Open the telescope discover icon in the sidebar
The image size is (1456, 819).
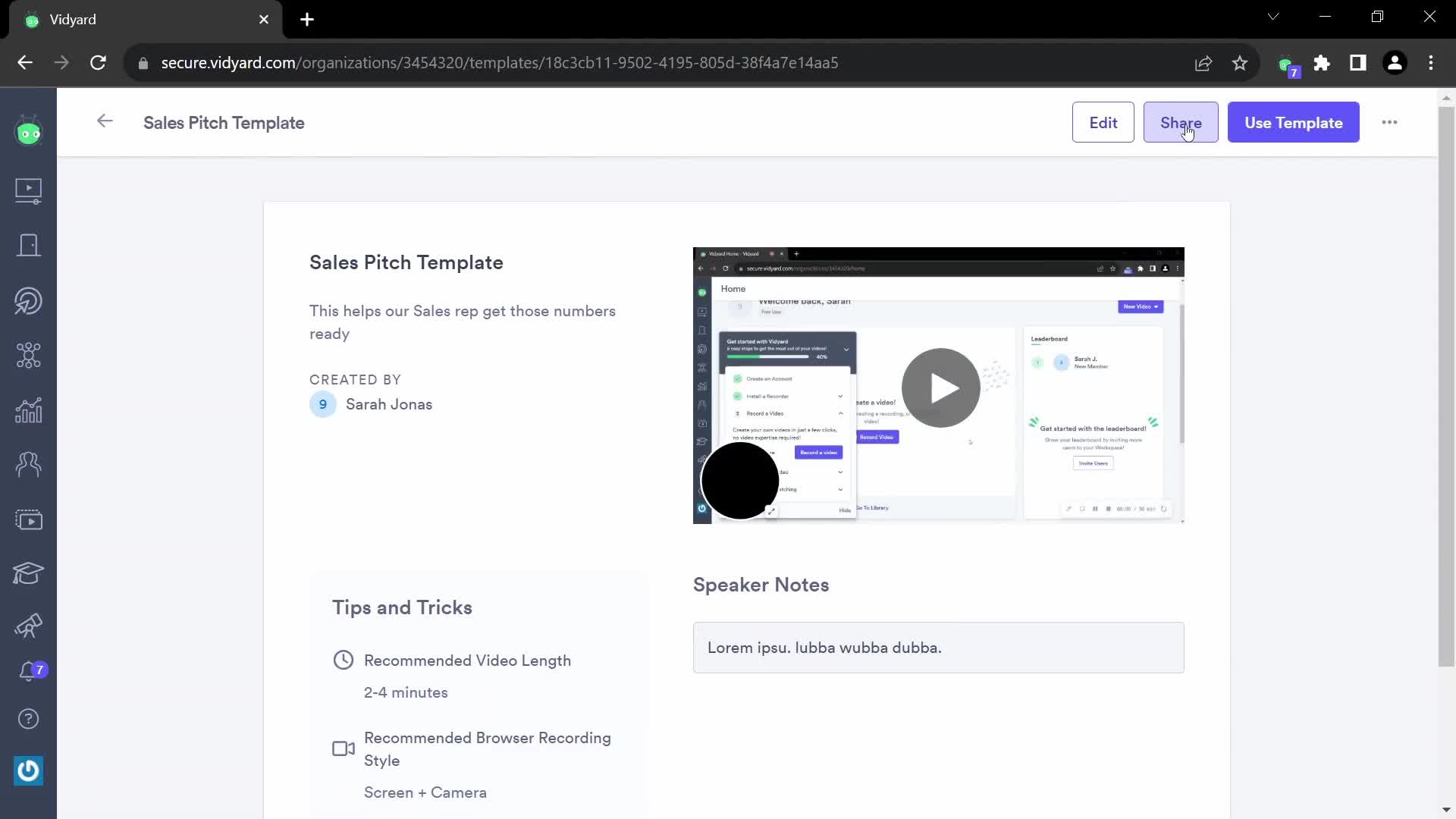[29, 626]
